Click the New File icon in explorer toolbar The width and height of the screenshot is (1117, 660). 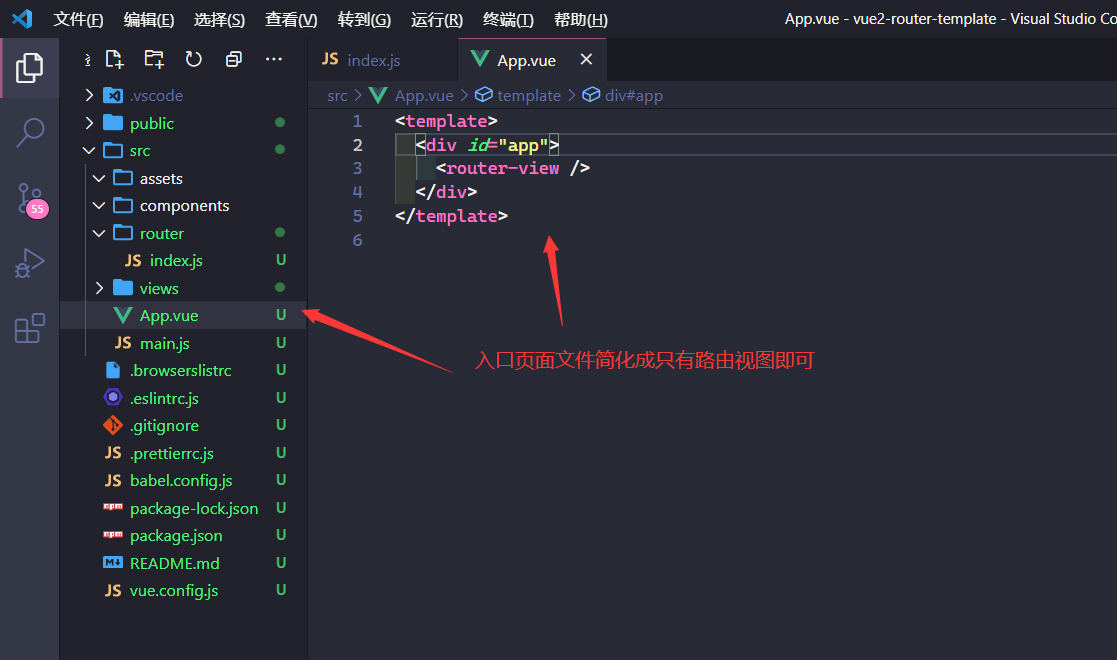115,59
